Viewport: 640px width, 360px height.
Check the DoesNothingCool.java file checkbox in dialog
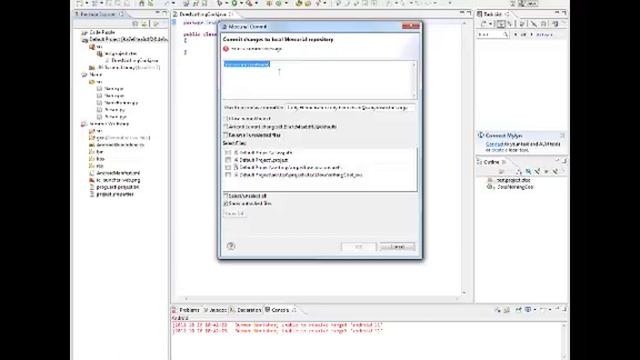click(x=228, y=175)
